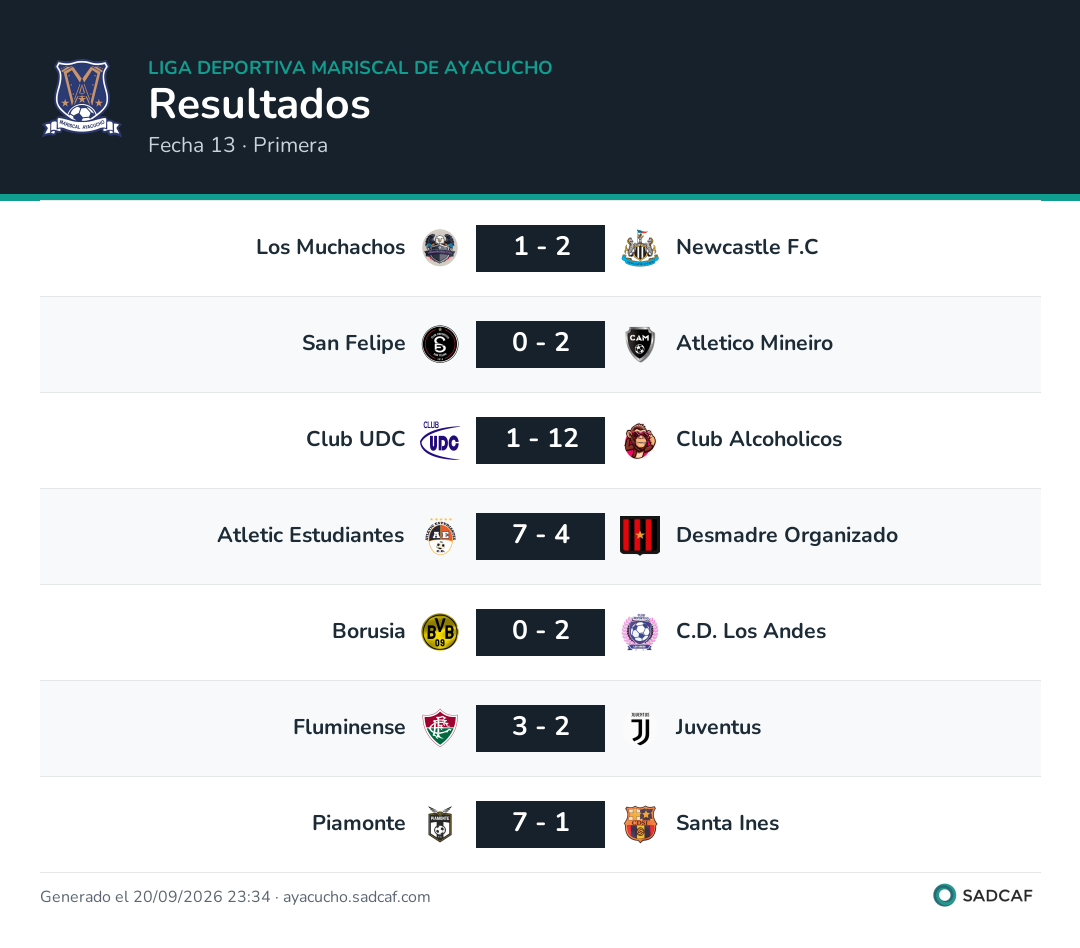Click the Santa Ines badge

[640, 824]
